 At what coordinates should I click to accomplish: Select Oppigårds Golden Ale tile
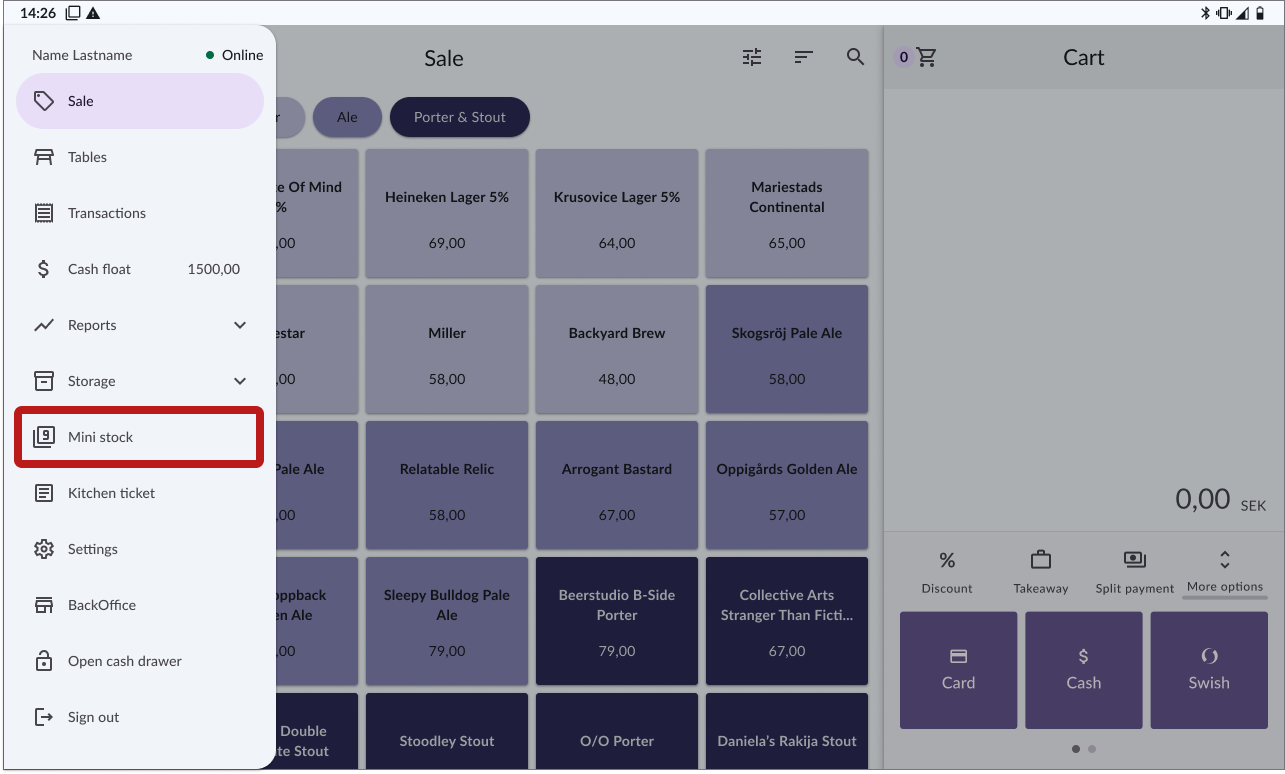point(787,486)
